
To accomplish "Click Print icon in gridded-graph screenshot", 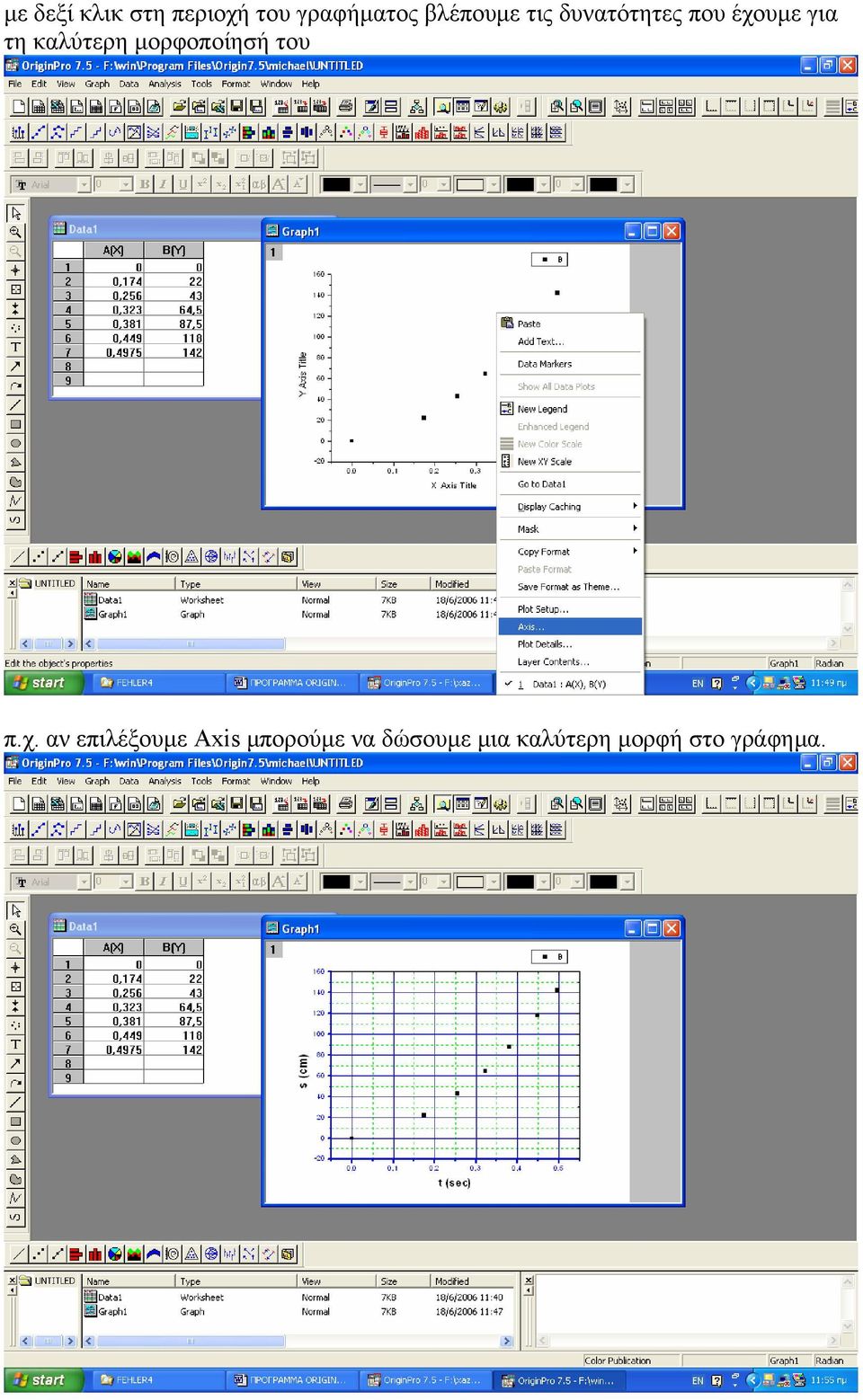I will coord(346,804).
